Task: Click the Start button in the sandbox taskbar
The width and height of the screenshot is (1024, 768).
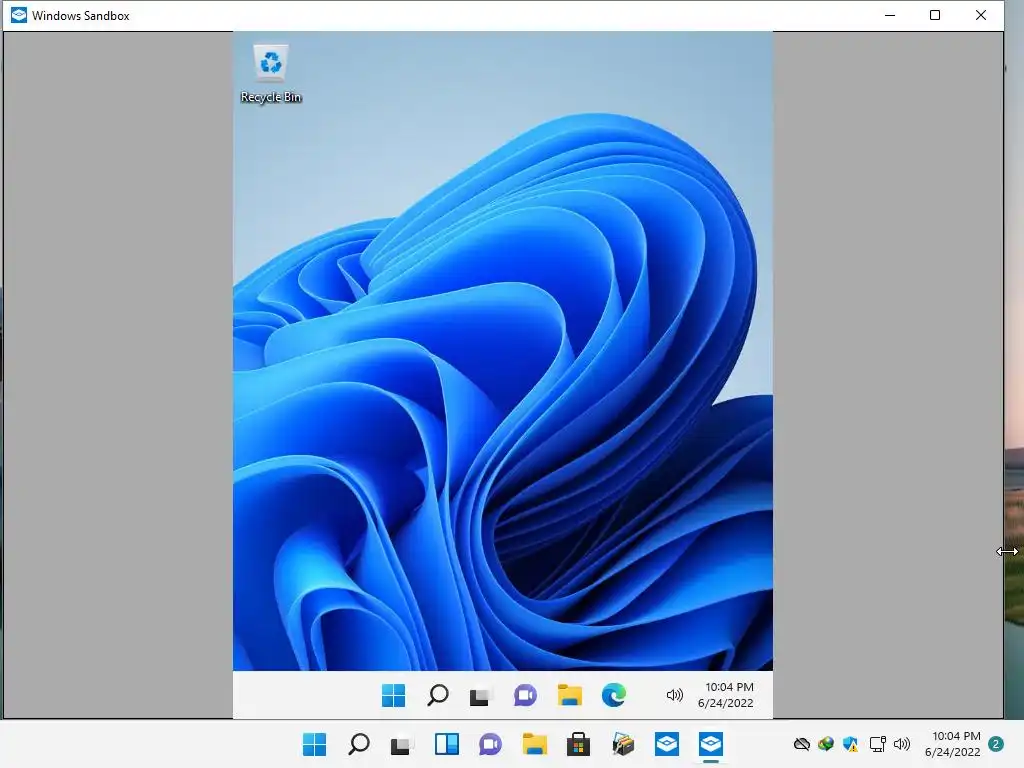Action: [x=393, y=696]
